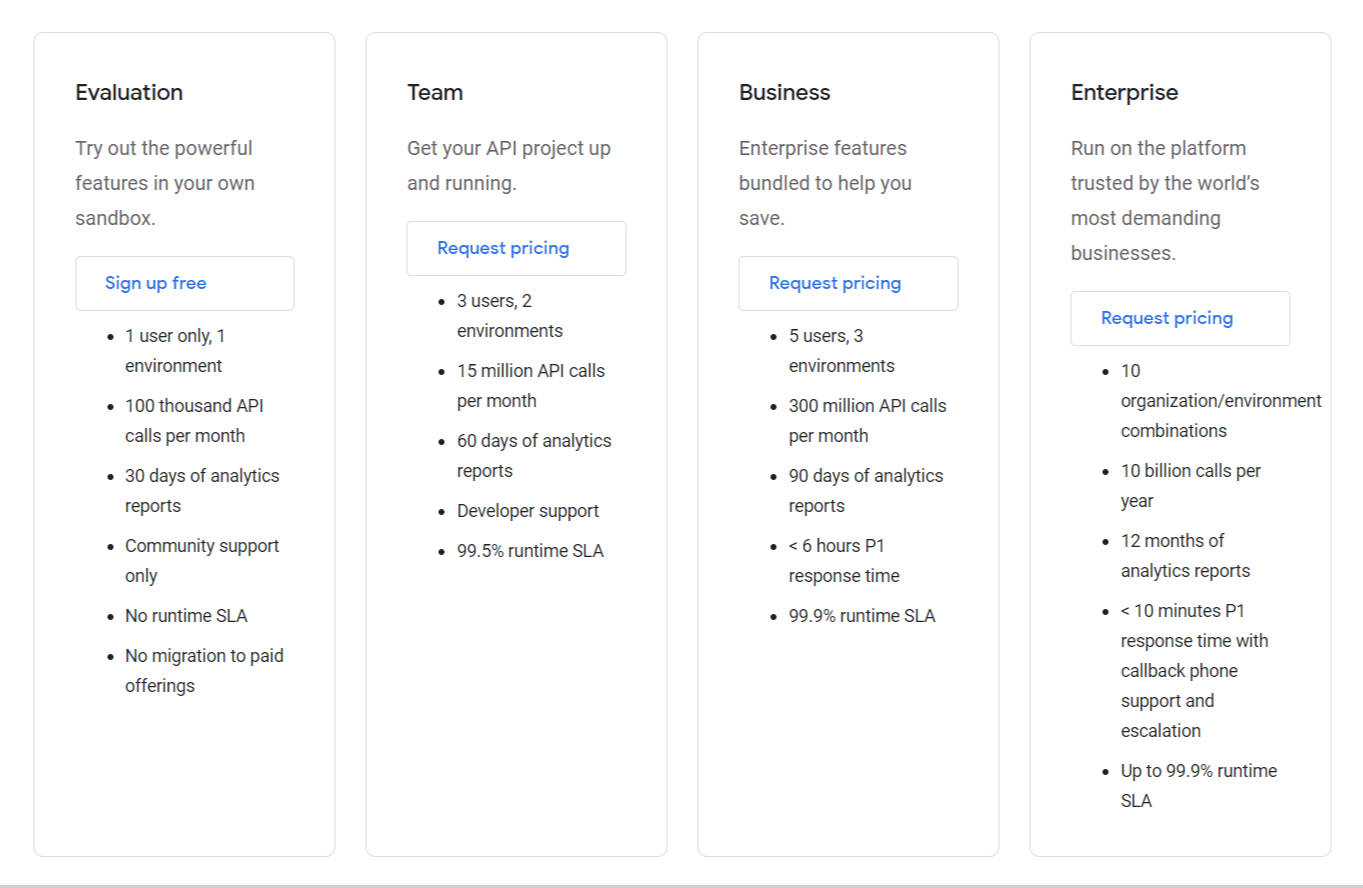
Task: Click the "Developer support" bullet item
Action: (527, 511)
